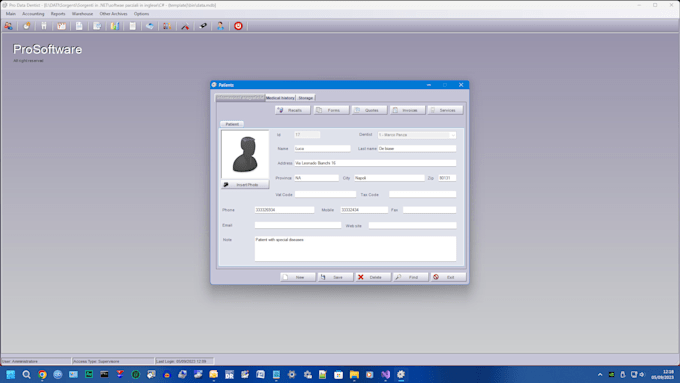Image resolution: width=680 pixels, height=383 pixels.
Task: Open the Windows Start menu
Action: (x=10, y=375)
